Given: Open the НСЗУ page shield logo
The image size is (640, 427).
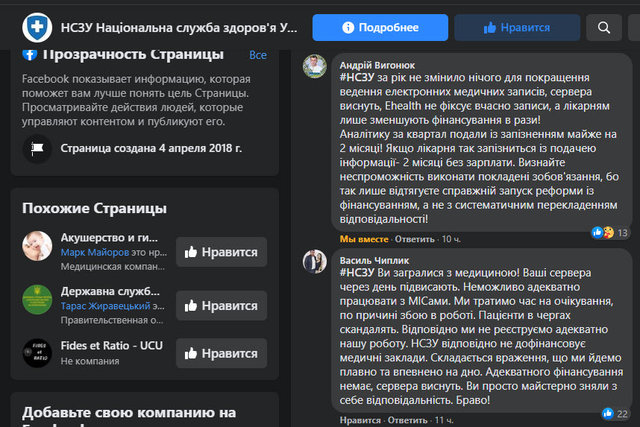Looking at the screenshot, I should pyautogui.click(x=37, y=27).
